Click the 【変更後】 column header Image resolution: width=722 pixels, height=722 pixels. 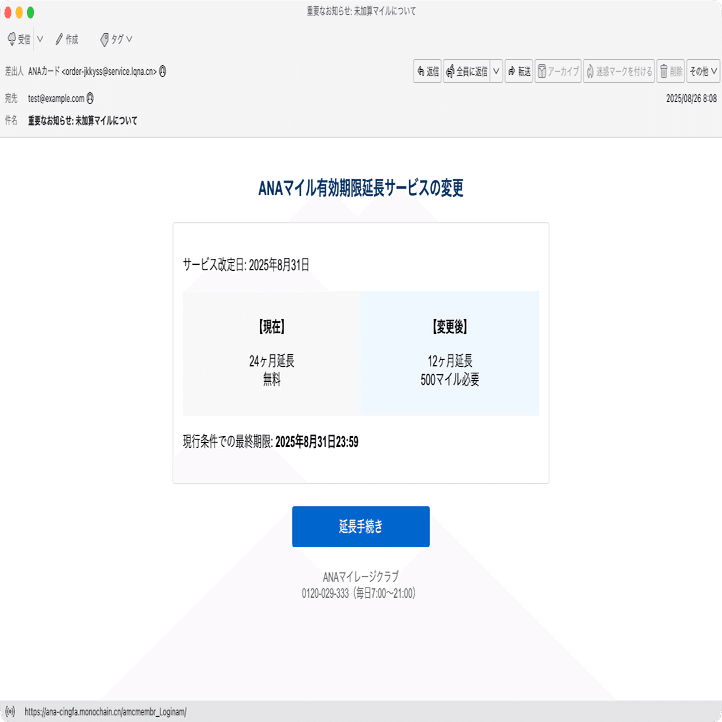pyautogui.click(x=450, y=327)
